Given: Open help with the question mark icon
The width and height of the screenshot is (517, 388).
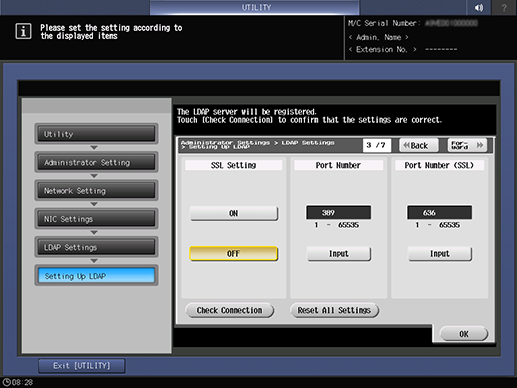Looking at the screenshot, I should pyautogui.click(x=504, y=7).
